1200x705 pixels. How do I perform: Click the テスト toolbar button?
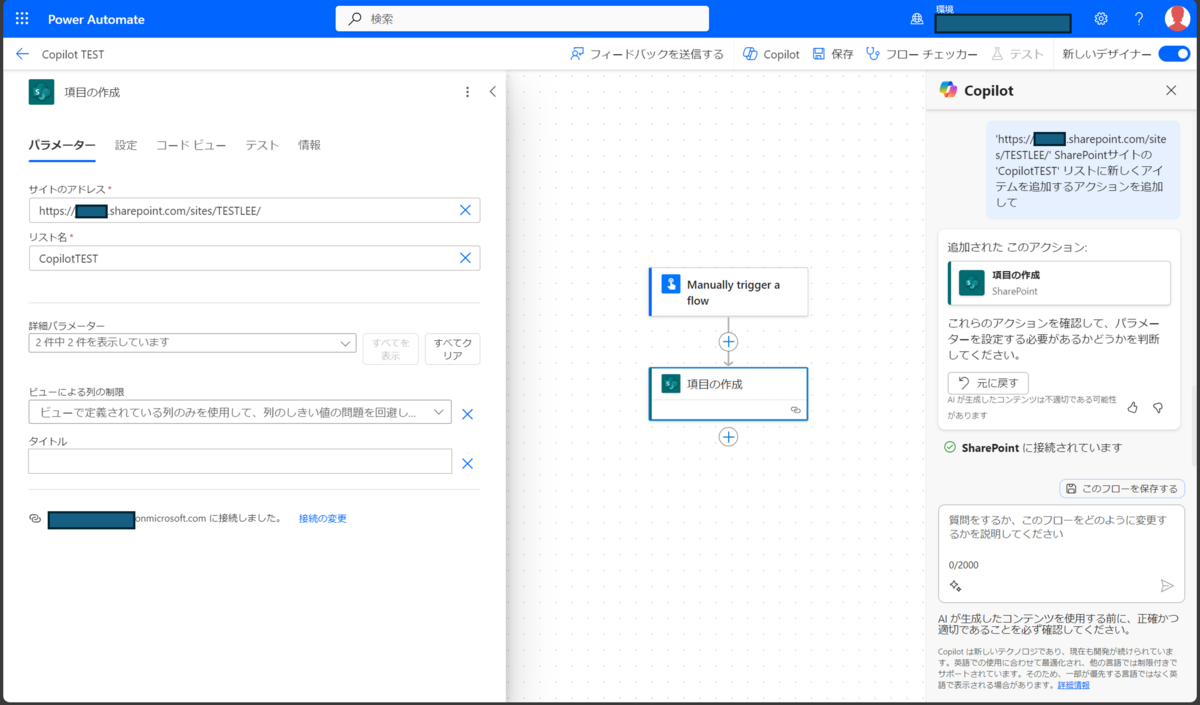click(x=1017, y=54)
